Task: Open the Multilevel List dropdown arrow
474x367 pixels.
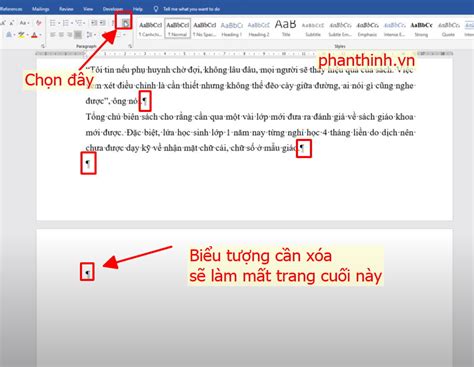Action: click(84, 23)
